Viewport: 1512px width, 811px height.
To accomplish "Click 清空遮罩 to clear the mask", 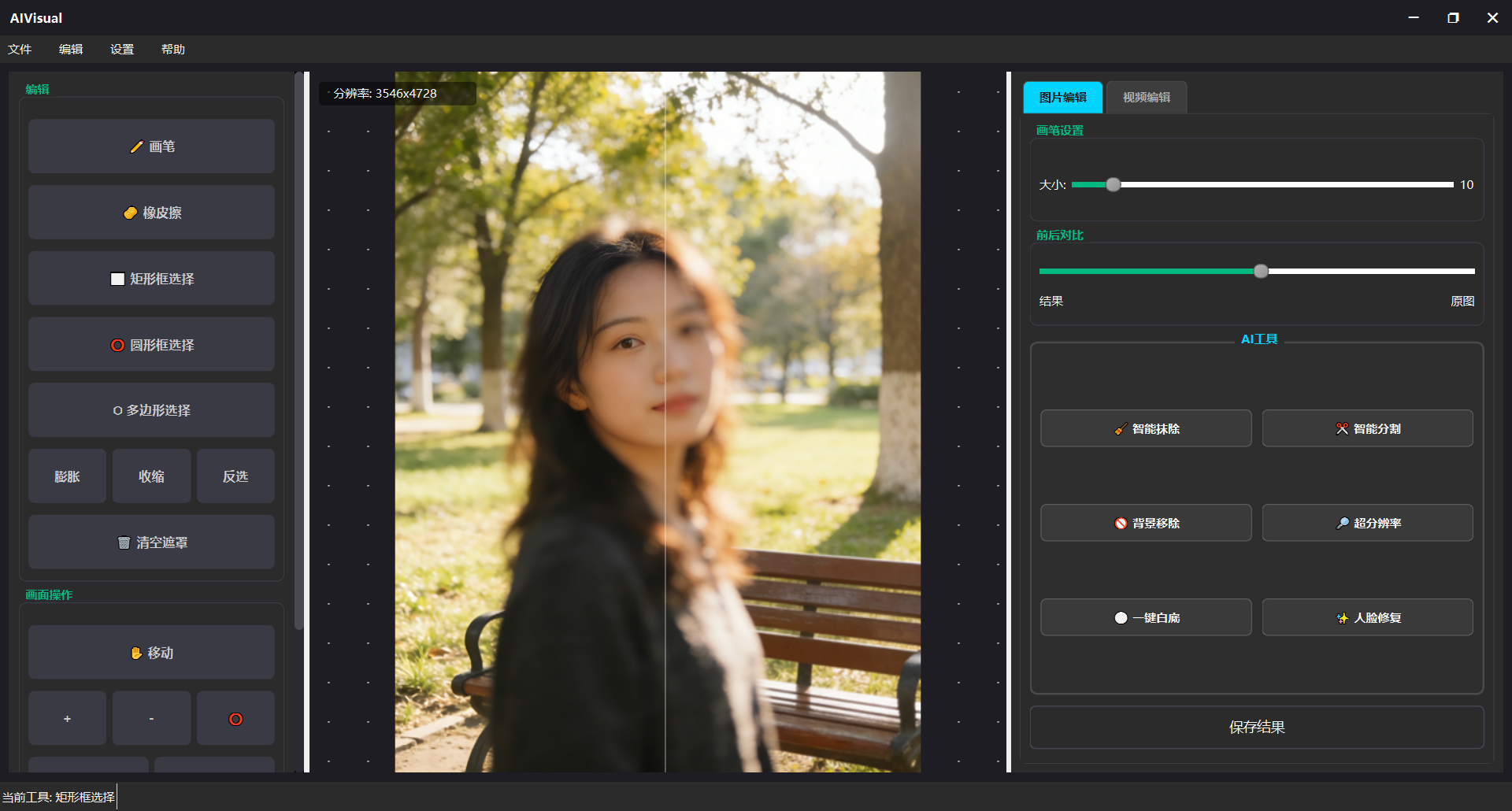I will tap(151, 543).
